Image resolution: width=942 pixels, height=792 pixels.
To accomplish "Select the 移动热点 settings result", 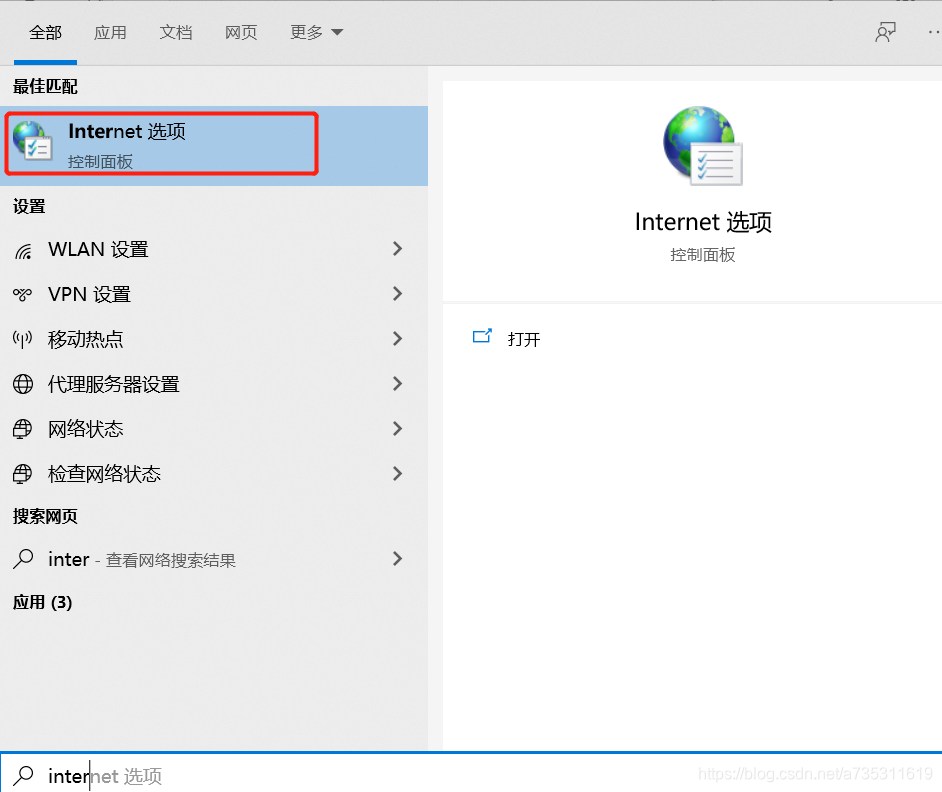I will (214, 340).
